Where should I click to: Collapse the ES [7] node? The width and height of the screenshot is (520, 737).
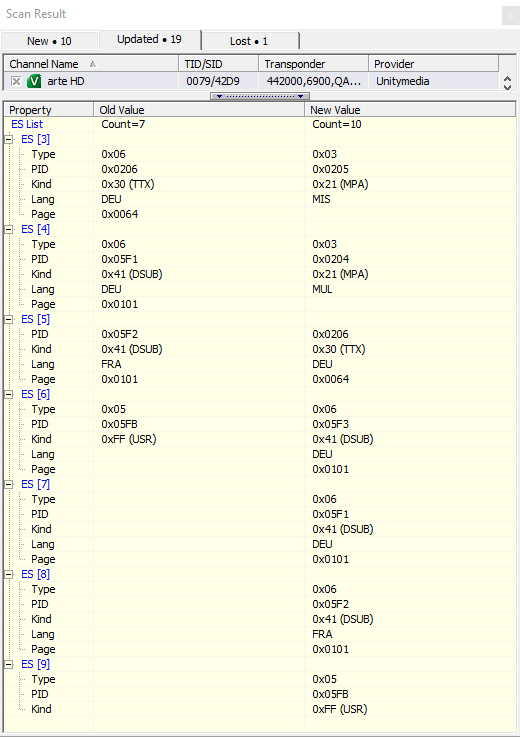8,484
